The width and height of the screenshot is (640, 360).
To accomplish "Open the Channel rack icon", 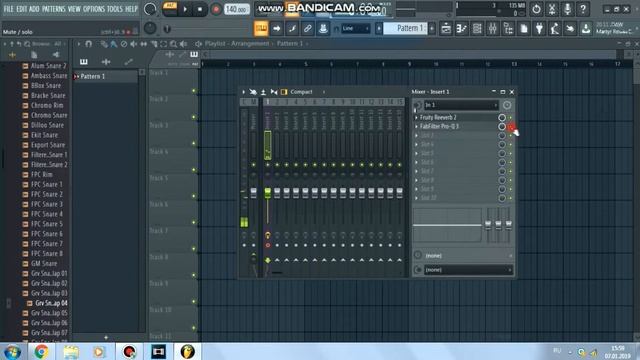I will point(477,28).
